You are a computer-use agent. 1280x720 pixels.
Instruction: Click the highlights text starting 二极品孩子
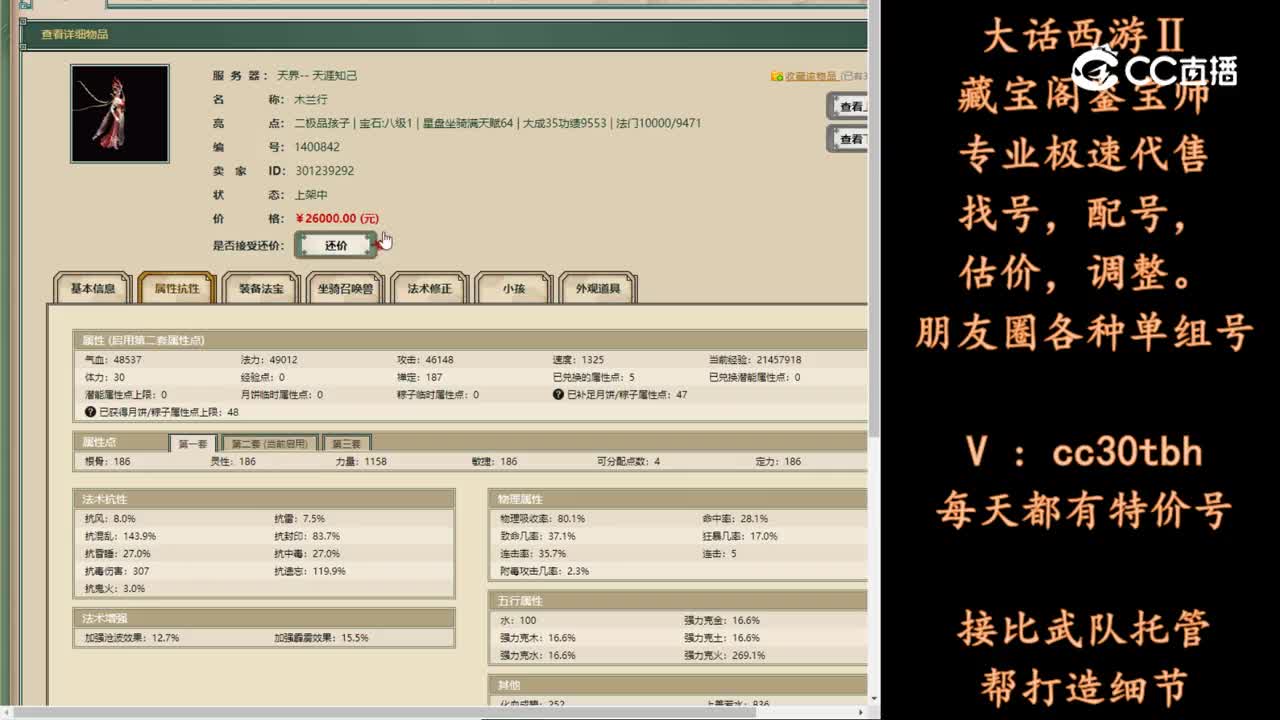tap(497, 123)
